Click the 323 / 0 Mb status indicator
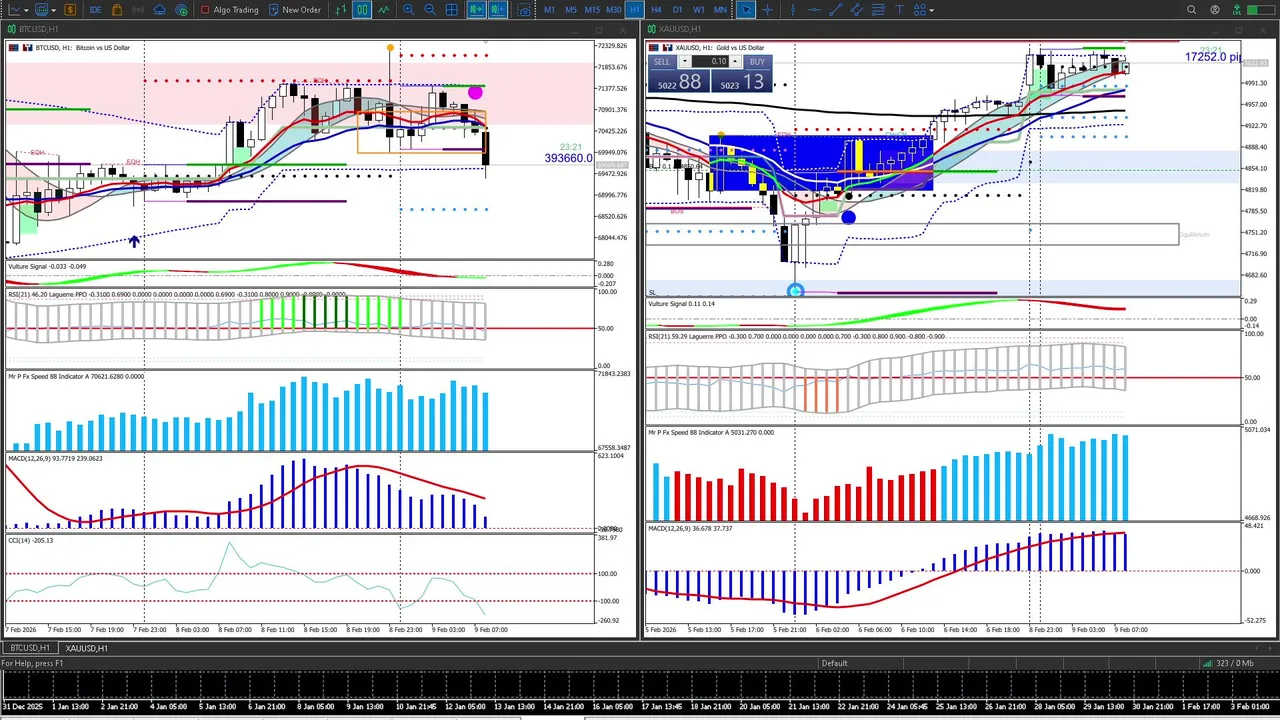 pos(1228,663)
